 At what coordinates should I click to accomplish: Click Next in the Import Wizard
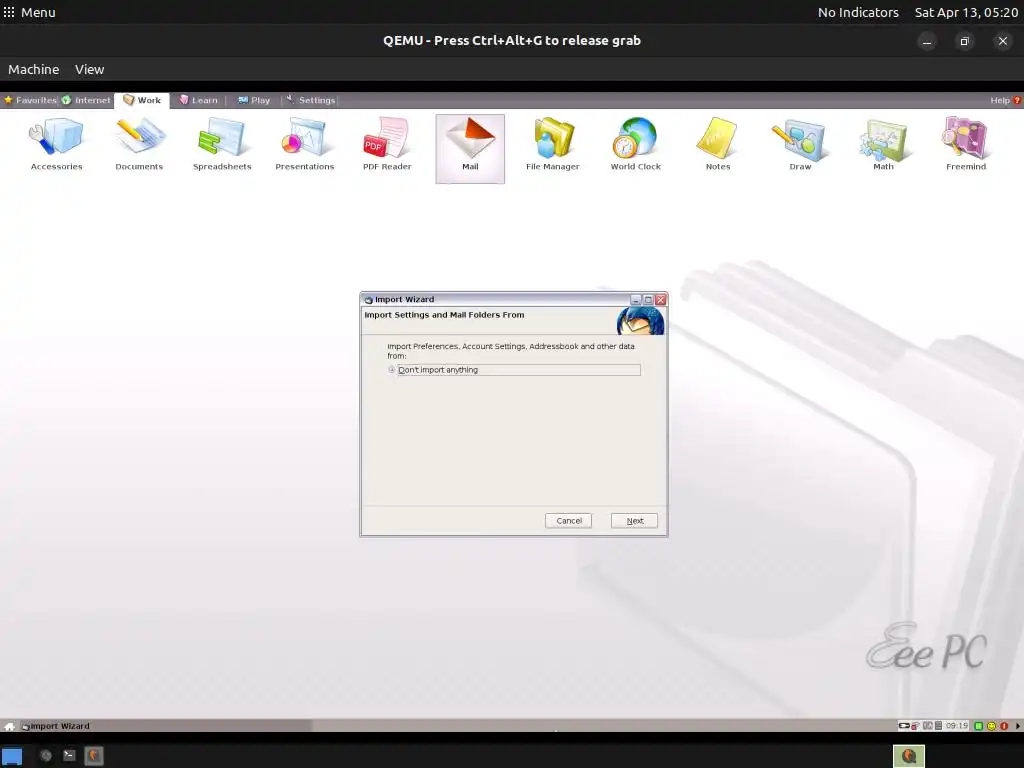(x=634, y=520)
